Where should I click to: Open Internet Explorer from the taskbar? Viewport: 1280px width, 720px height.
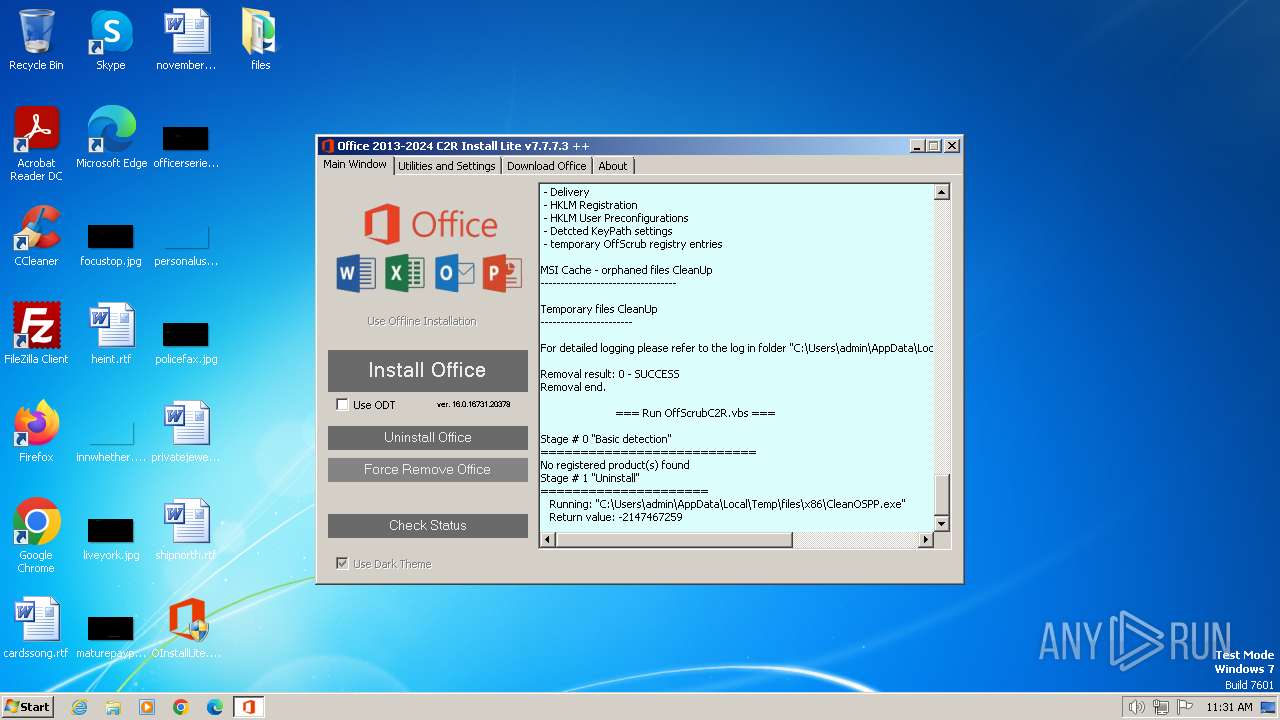[x=79, y=707]
